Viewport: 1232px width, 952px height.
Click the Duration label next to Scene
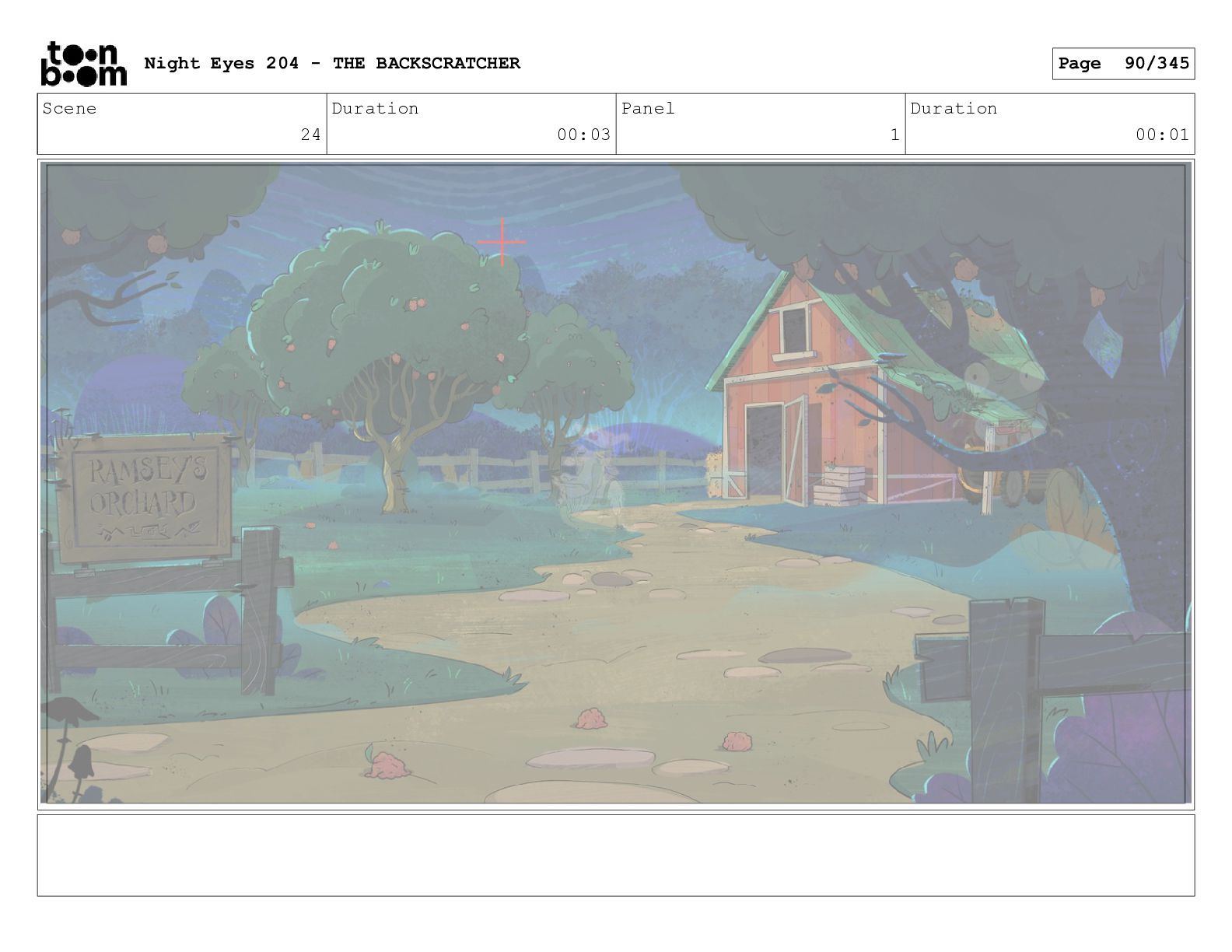375,109
